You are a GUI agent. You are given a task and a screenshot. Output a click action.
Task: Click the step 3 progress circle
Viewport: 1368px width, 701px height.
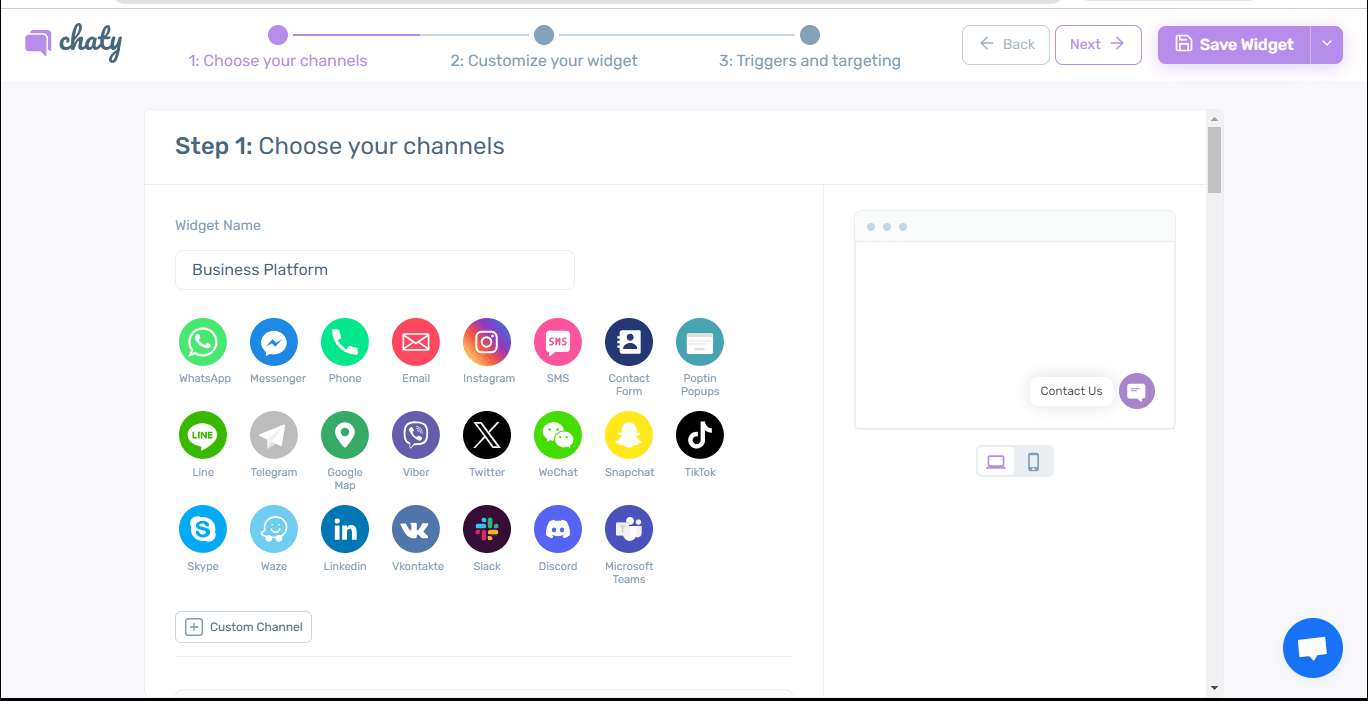(x=810, y=35)
